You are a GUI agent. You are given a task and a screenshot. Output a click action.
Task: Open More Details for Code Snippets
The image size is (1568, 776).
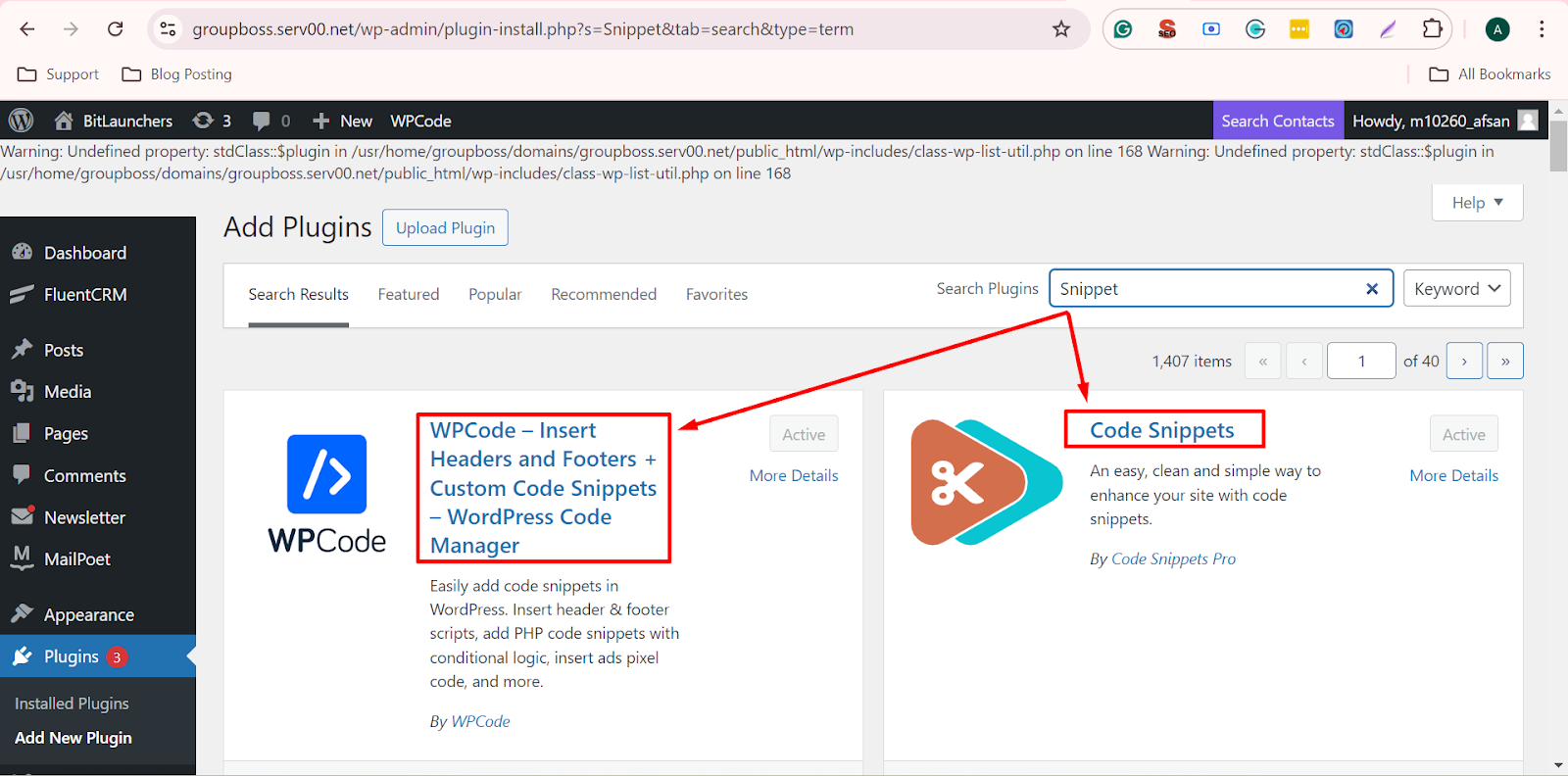pos(1453,475)
